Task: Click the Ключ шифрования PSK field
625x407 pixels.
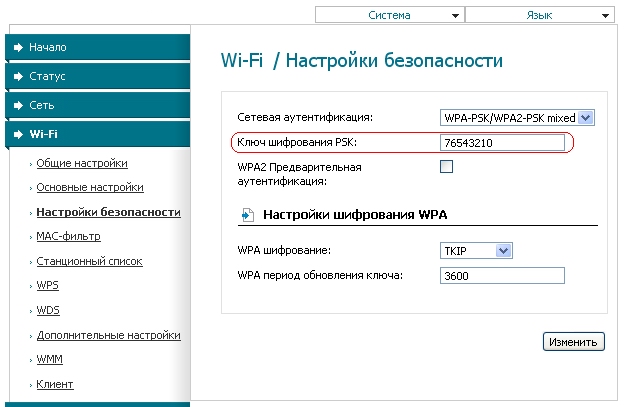Action: [503, 144]
